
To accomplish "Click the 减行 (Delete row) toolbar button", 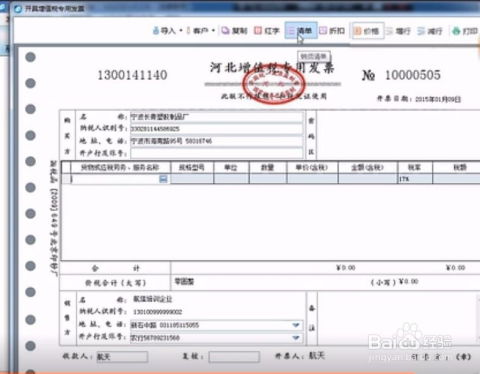I will (x=430, y=31).
